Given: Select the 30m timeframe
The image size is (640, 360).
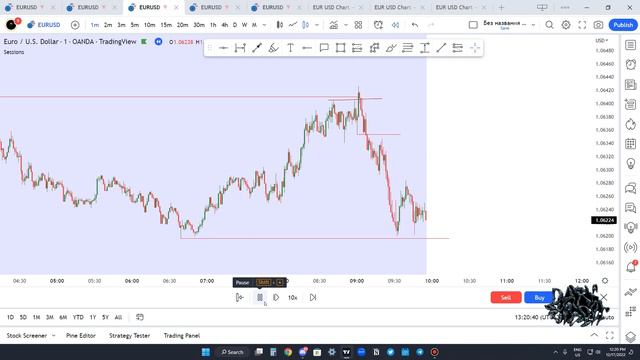Looking at the screenshot, I should 199,25.
